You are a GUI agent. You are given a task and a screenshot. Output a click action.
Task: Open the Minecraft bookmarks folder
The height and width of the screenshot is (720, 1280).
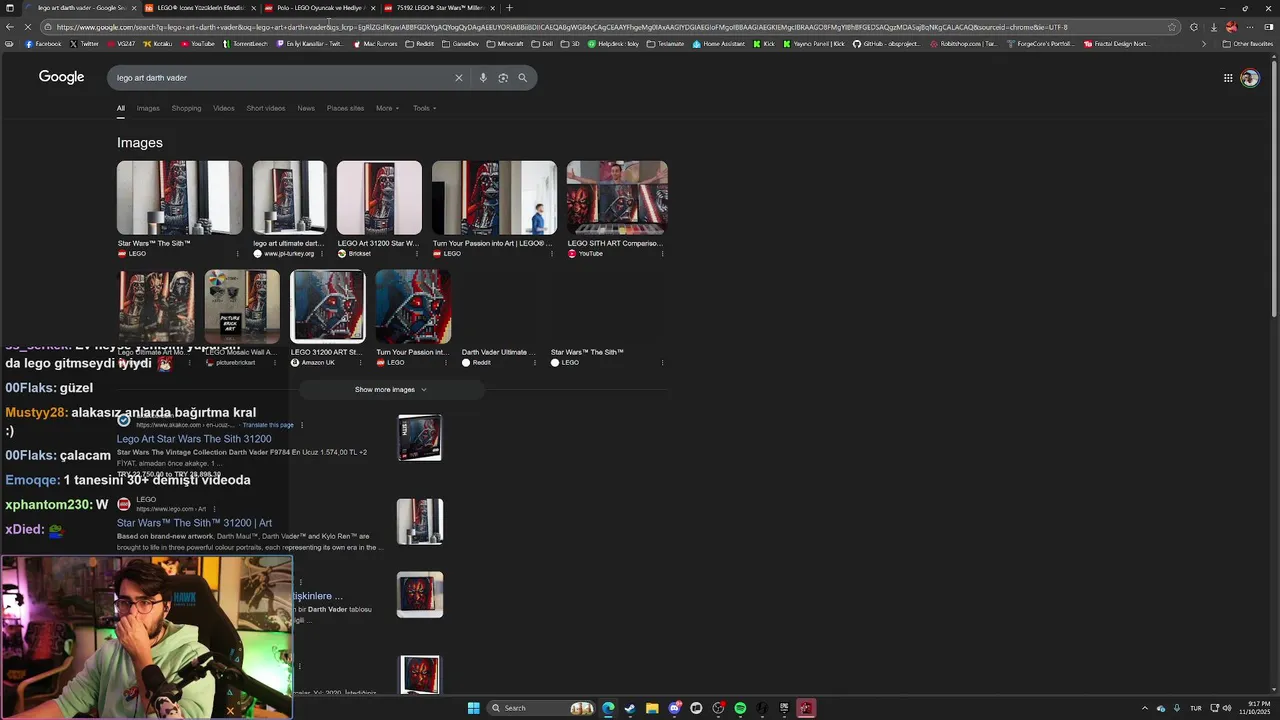pos(505,44)
